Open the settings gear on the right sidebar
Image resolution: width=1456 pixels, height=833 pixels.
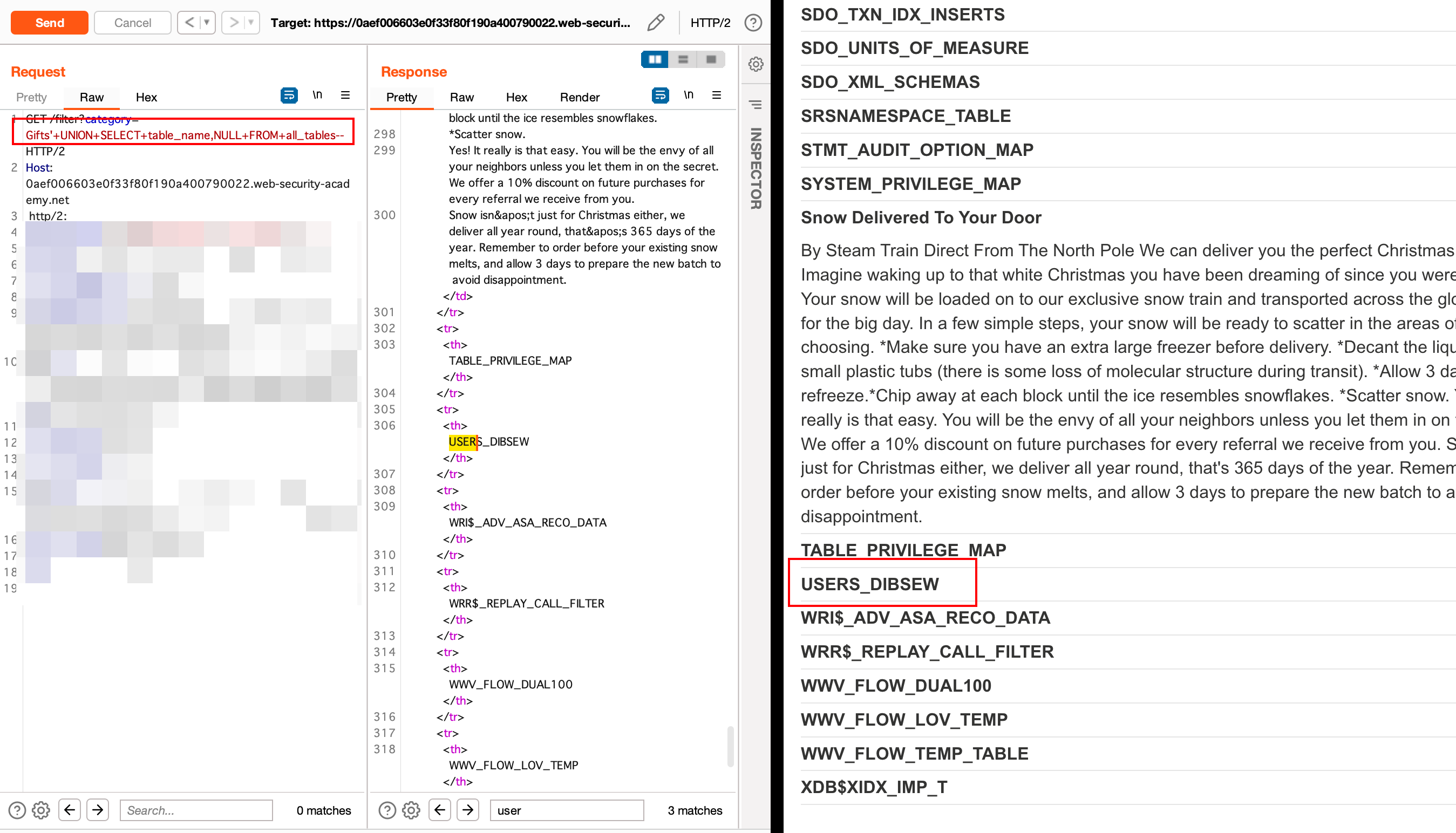tap(755, 64)
